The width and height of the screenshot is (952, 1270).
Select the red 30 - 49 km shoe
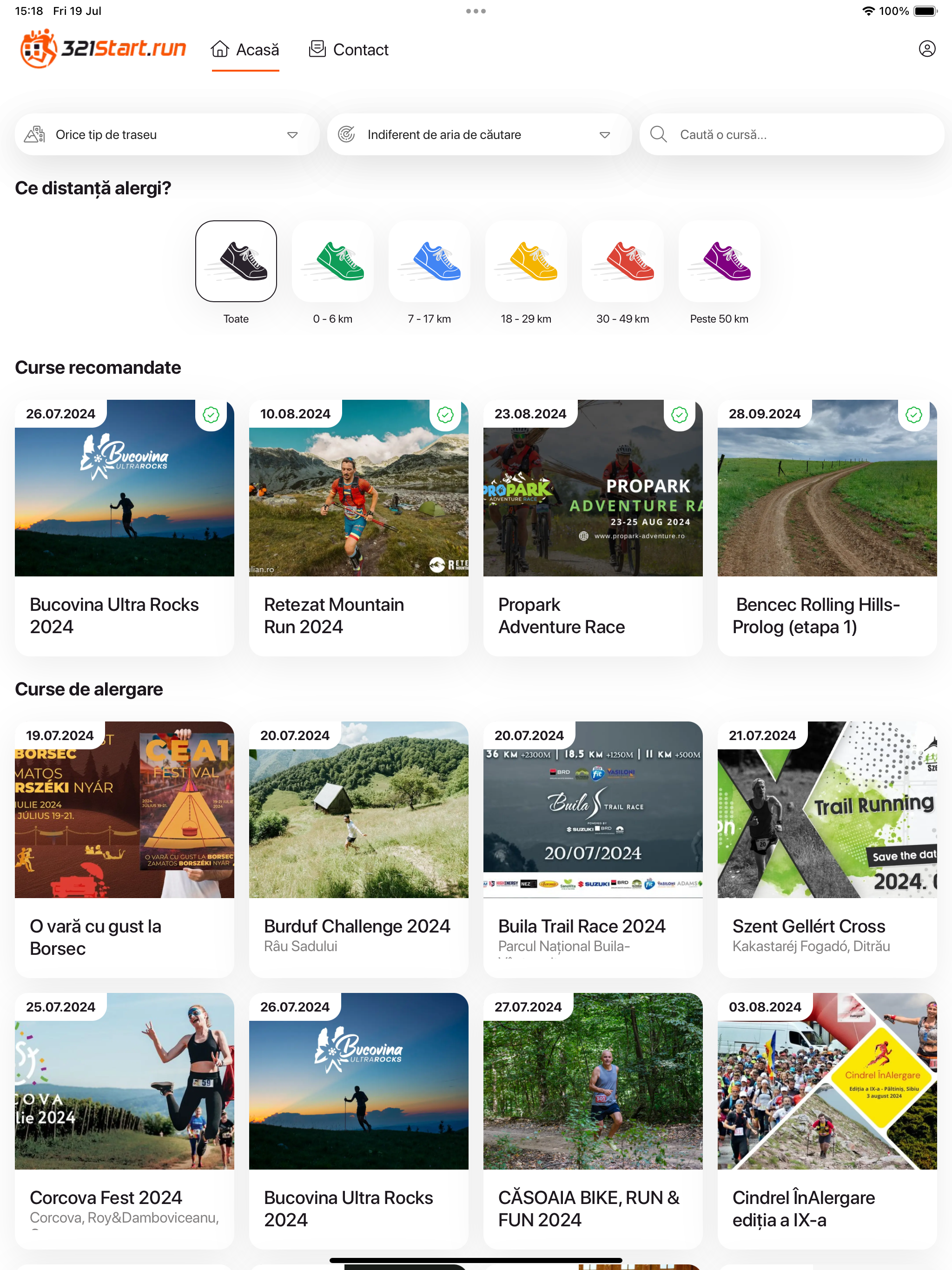pyautogui.click(x=622, y=261)
